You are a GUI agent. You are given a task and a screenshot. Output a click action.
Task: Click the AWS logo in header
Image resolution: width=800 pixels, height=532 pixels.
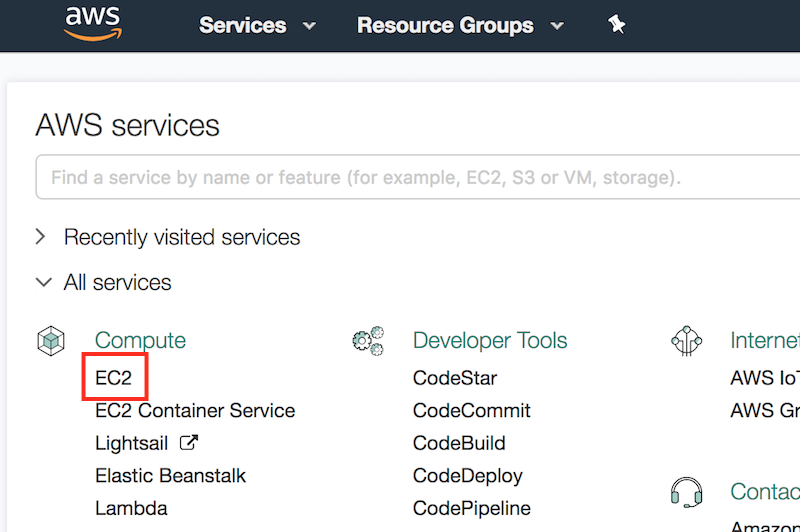click(x=92, y=24)
